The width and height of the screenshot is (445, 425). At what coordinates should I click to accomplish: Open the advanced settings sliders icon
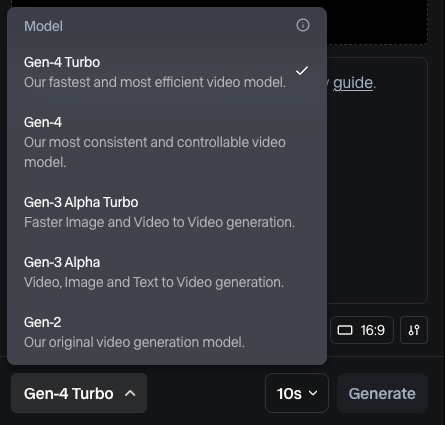pos(414,330)
